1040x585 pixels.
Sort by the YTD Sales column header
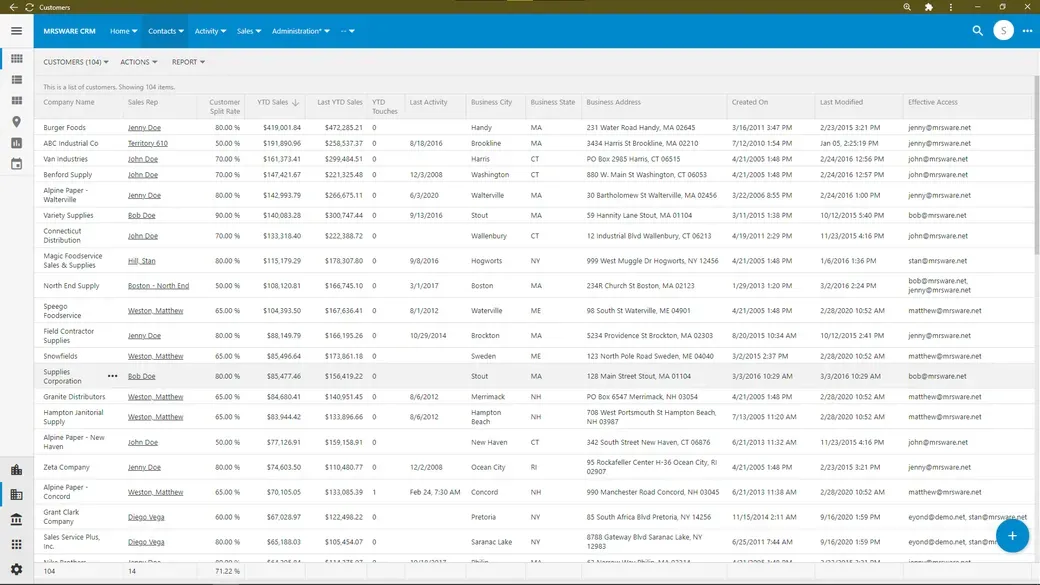[272, 102]
